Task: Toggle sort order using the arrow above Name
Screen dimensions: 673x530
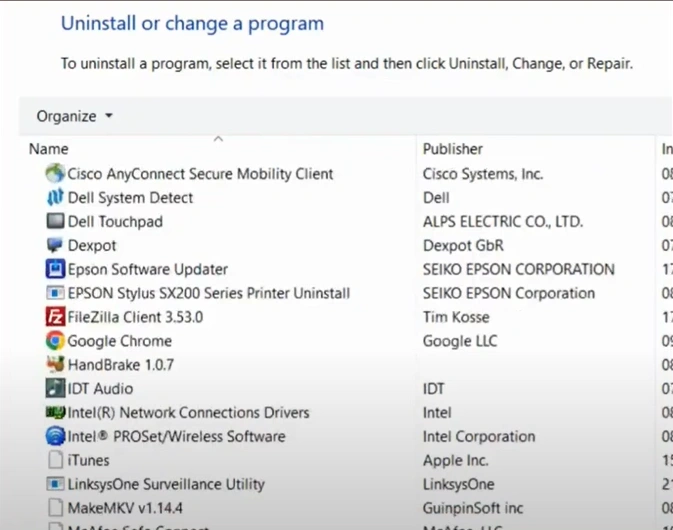Action: 218,139
